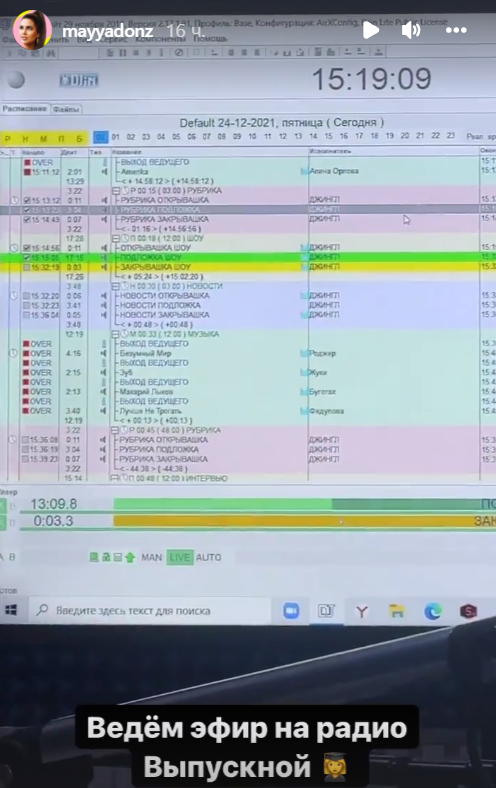Collapse the МУЗЫКА block tree node

[115, 334]
